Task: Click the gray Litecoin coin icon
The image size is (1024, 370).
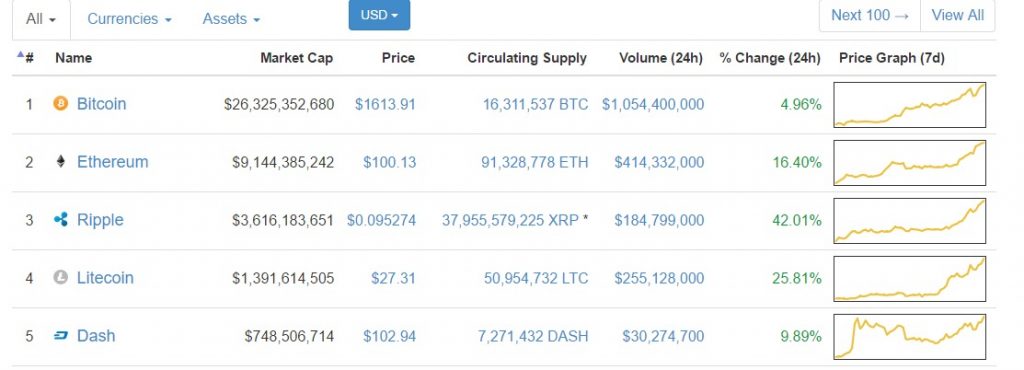Action: click(x=61, y=277)
